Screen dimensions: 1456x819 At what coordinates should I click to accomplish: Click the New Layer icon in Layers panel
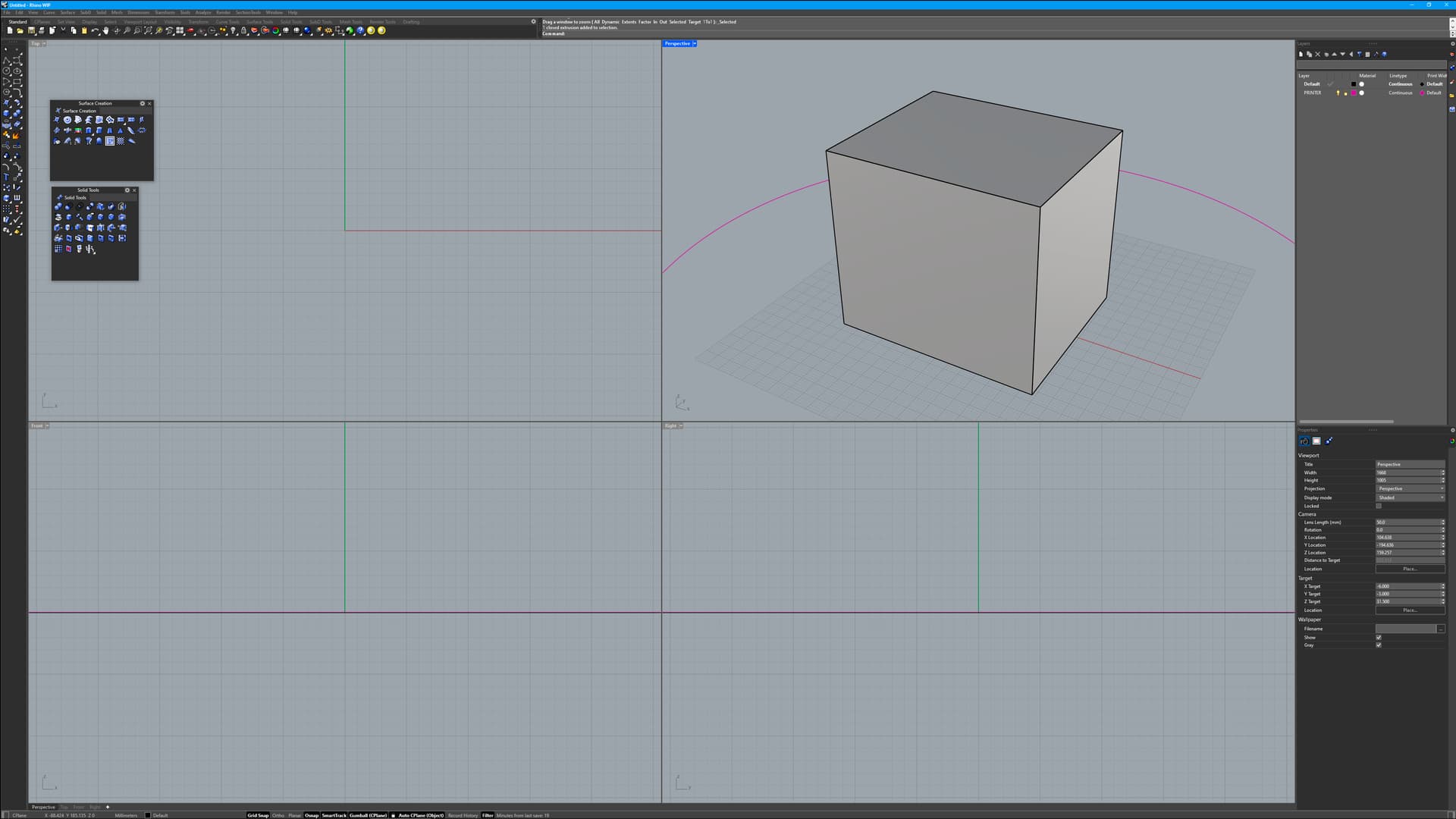point(1301,54)
